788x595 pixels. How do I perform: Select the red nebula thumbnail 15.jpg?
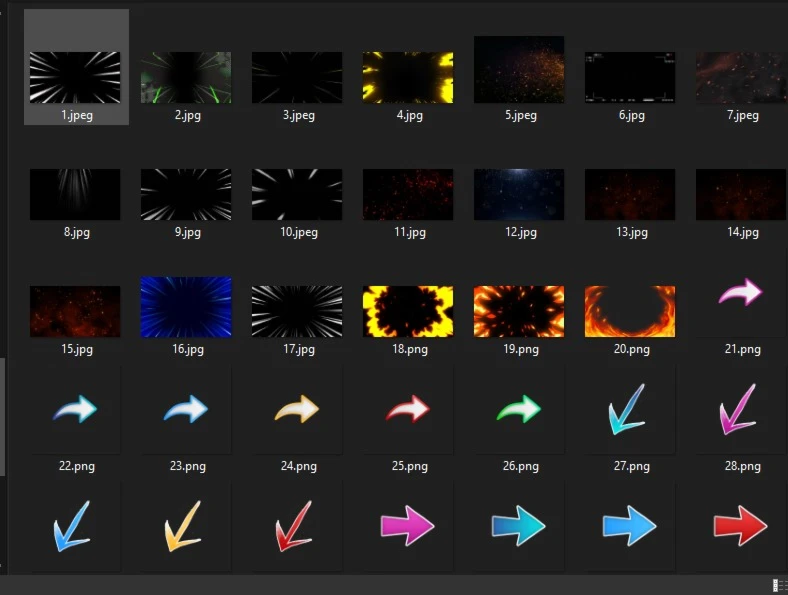[75, 312]
